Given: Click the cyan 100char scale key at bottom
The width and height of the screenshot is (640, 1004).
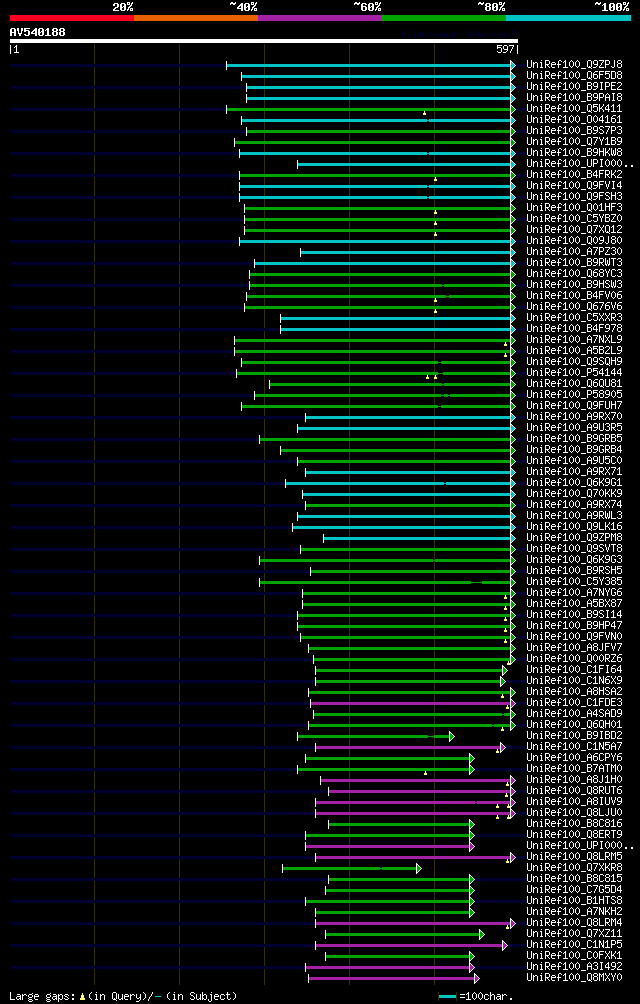Looking at the screenshot, I should [x=447, y=996].
